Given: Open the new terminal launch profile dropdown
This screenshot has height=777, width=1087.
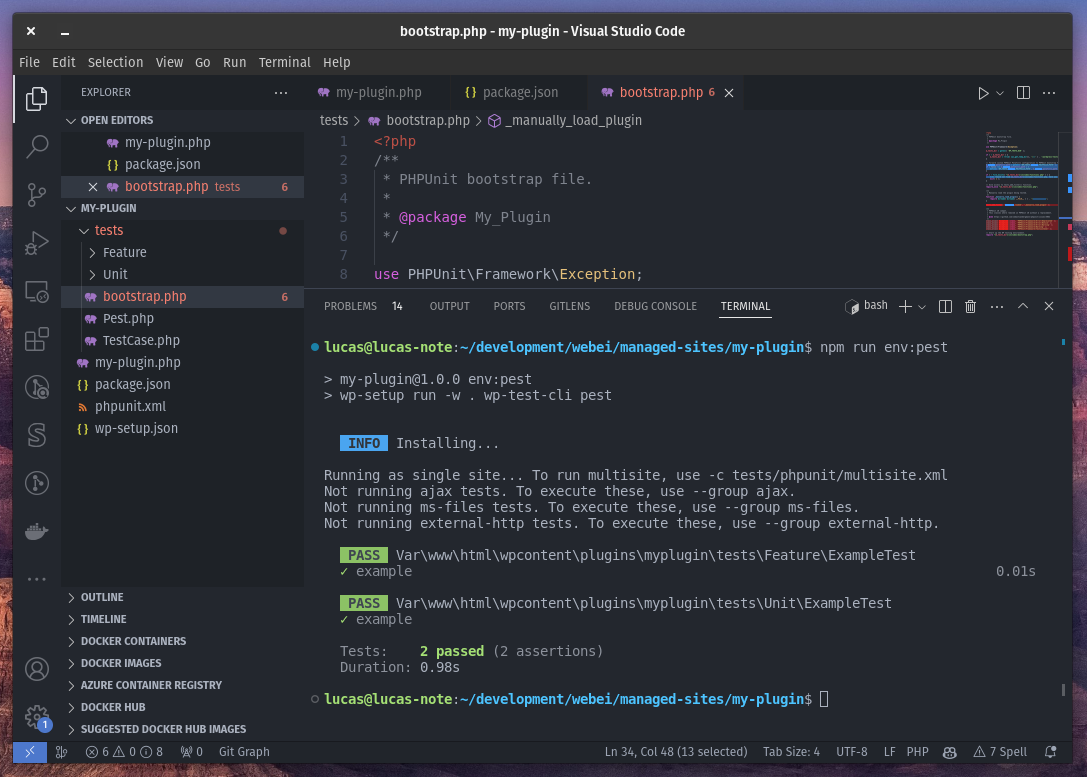Looking at the screenshot, I should pos(922,306).
